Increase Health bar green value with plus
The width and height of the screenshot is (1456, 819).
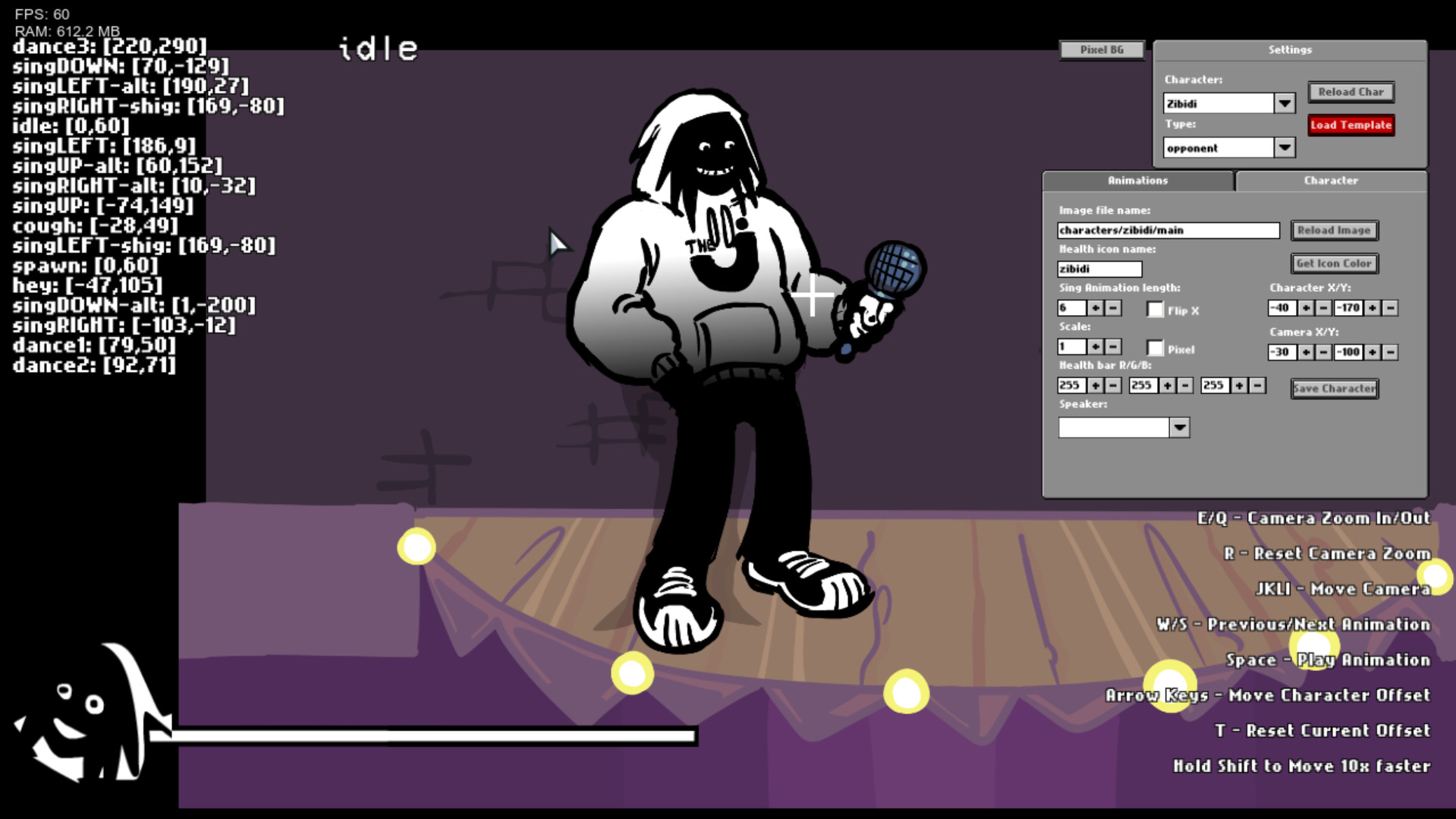tap(1167, 385)
